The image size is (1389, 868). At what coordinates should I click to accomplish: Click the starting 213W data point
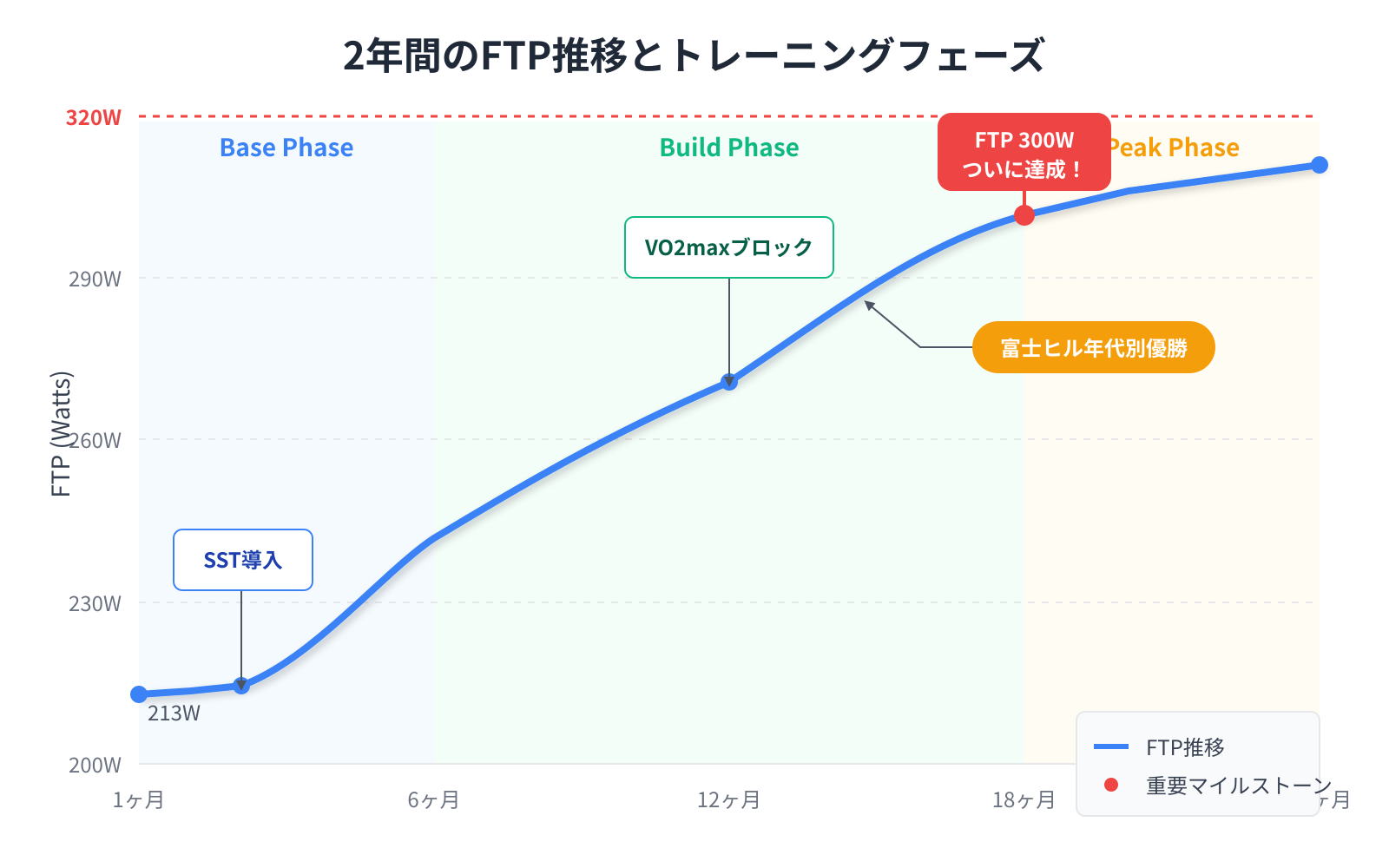(x=139, y=694)
